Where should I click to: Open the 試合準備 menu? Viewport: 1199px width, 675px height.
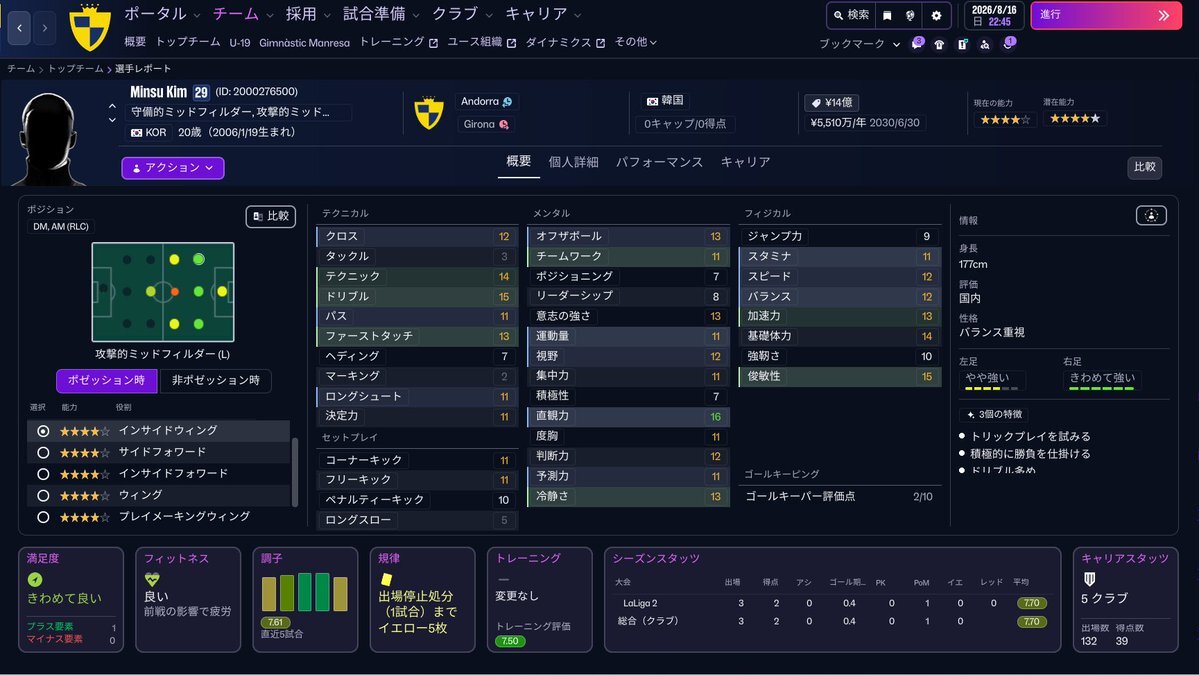(x=381, y=15)
